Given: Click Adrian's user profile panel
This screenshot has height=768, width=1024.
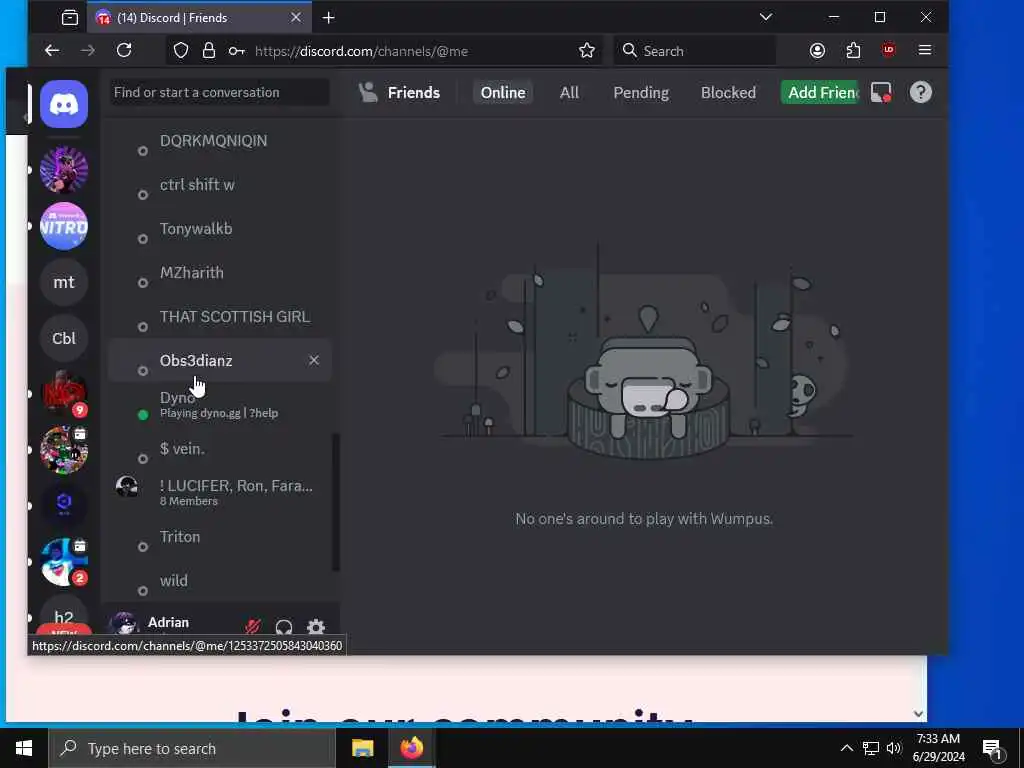Looking at the screenshot, I should pyautogui.click(x=170, y=624).
